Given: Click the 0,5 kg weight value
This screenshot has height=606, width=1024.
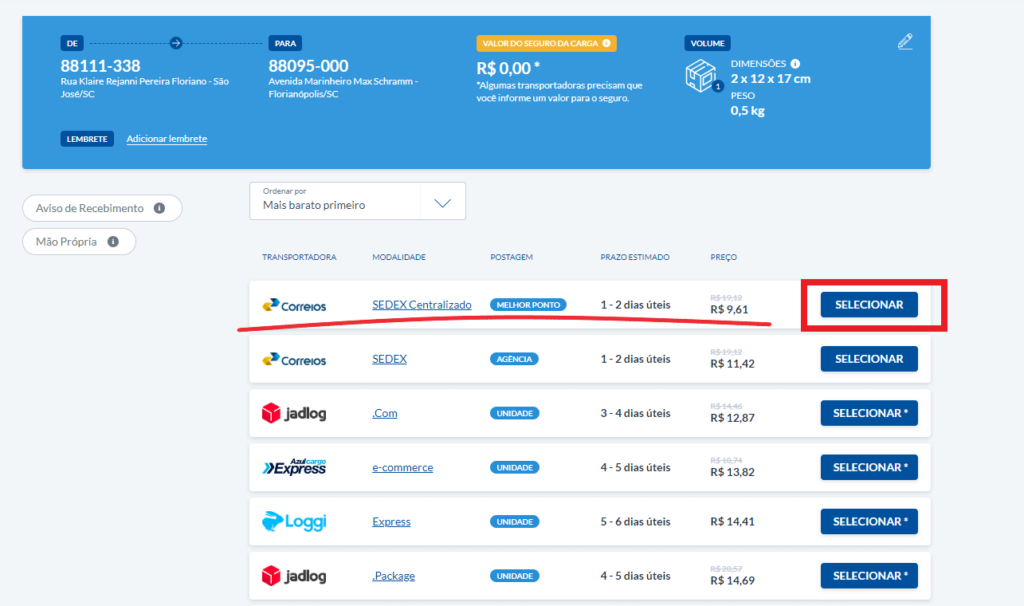Looking at the screenshot, I should coord(748,111).
